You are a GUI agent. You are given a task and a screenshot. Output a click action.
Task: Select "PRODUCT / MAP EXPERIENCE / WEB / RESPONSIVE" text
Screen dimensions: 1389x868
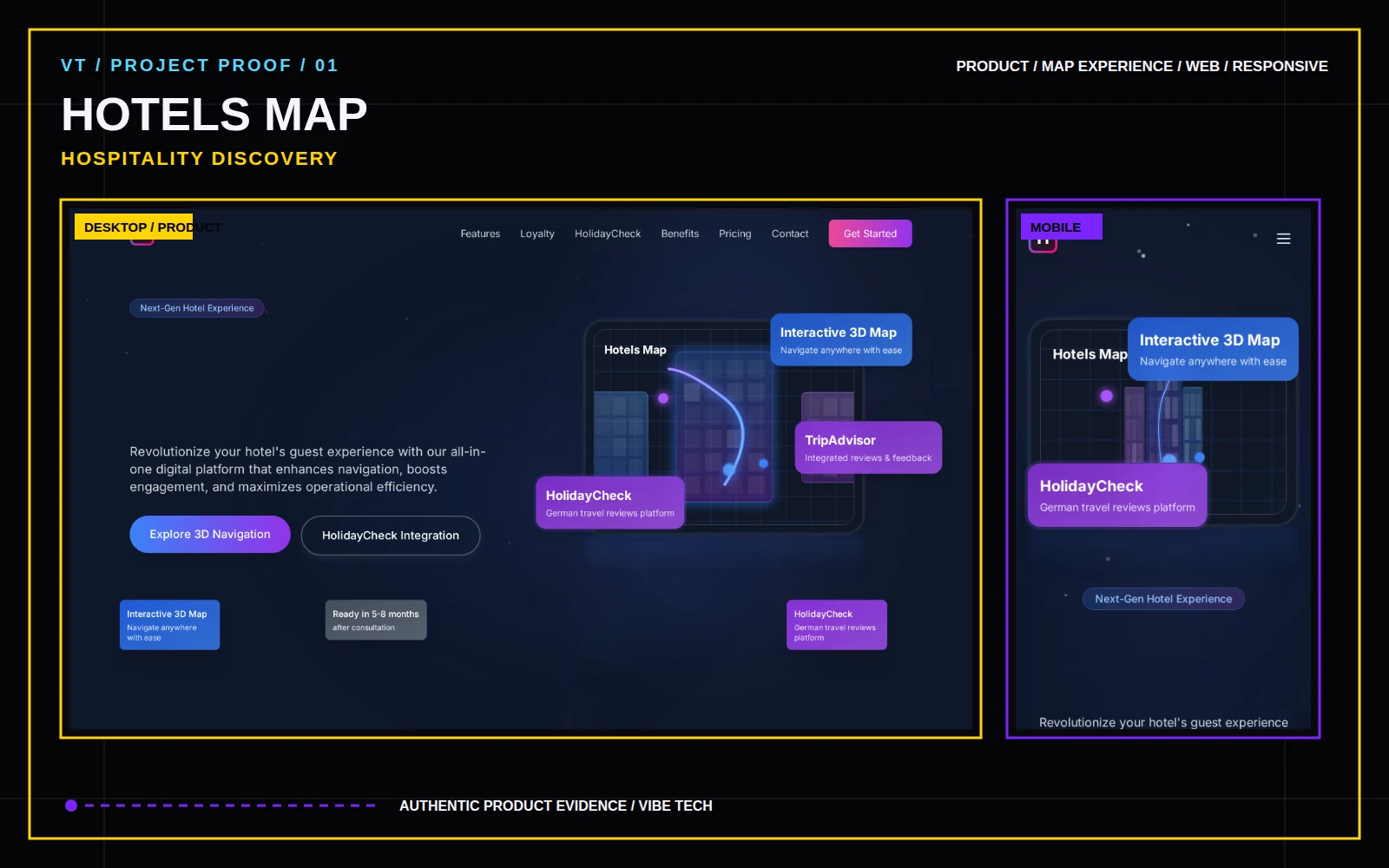[x=1142, y=66]
